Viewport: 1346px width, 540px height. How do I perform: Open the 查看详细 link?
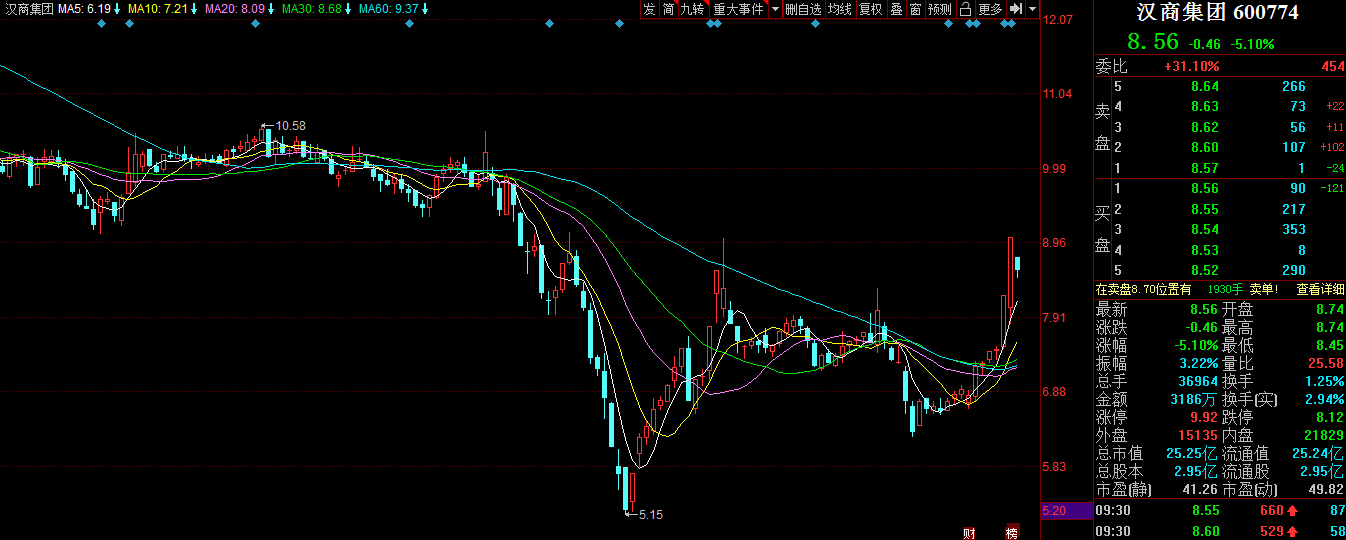(1320, 289)
